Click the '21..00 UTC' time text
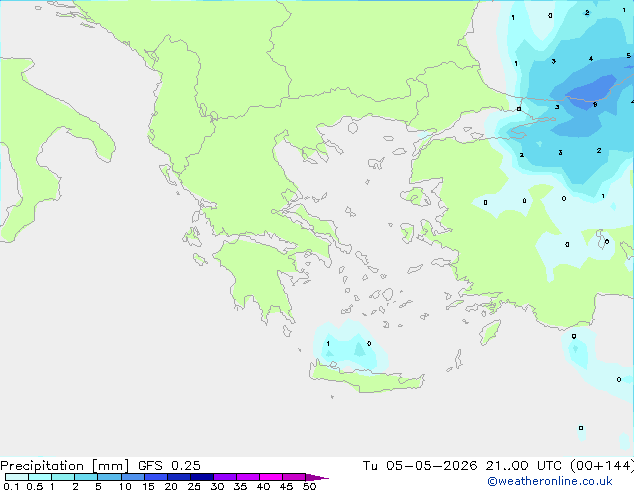 [524, 466]
